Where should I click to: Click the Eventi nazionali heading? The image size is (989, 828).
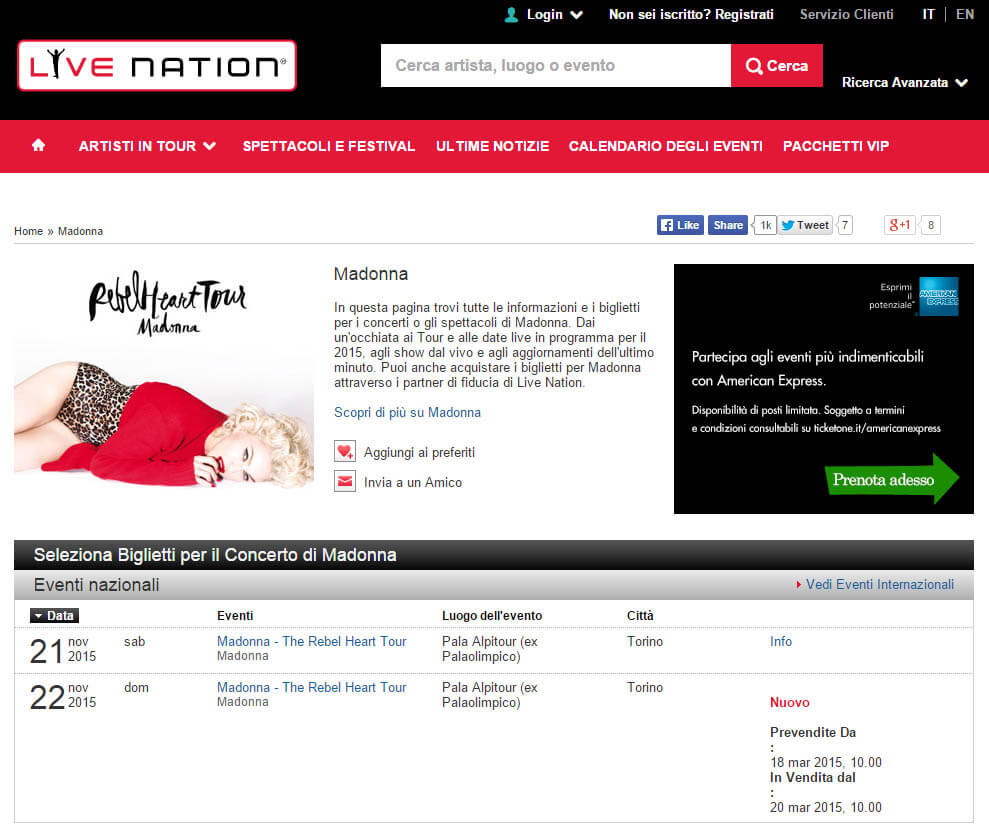(x=96, y=585)
